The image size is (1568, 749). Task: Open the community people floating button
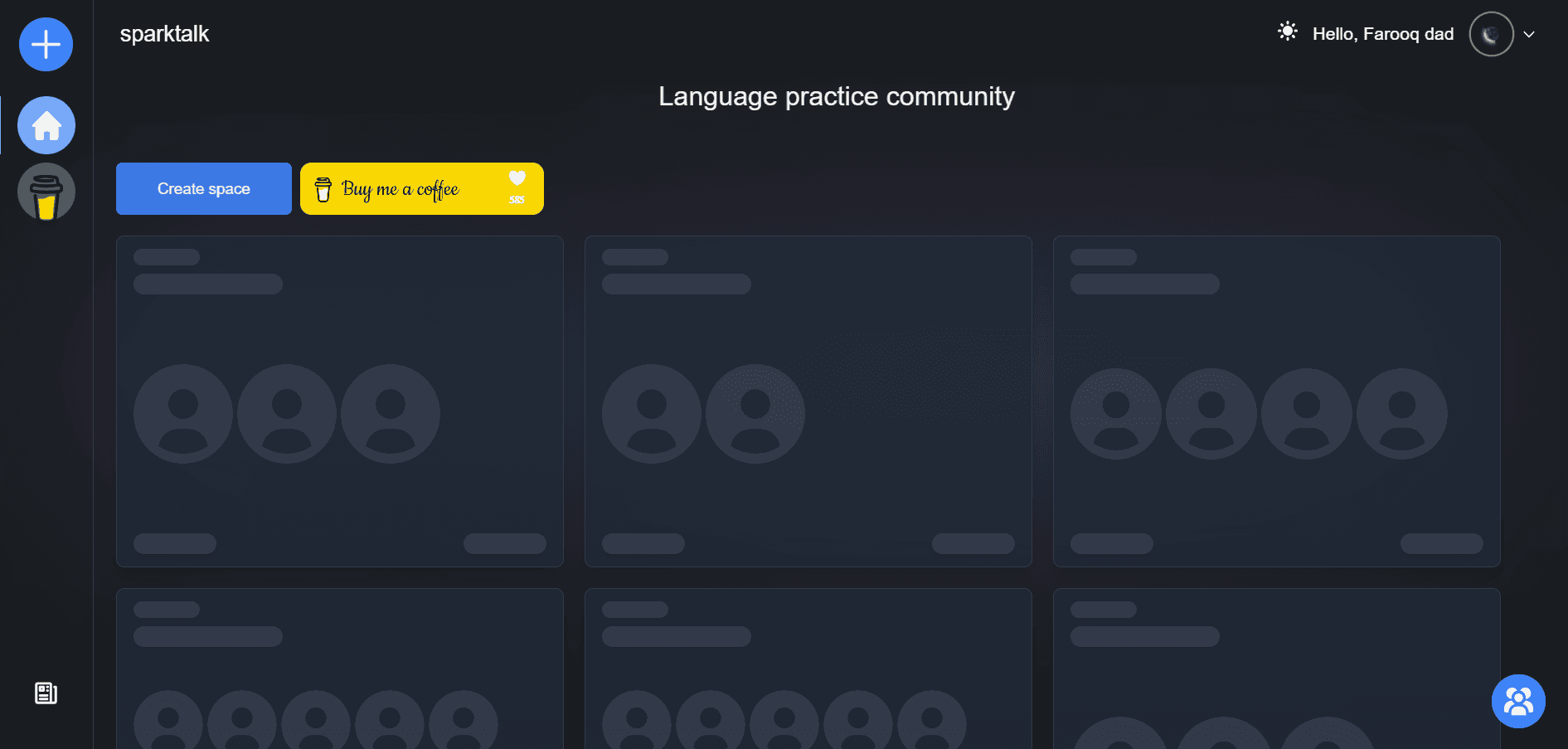point(1518,701)
